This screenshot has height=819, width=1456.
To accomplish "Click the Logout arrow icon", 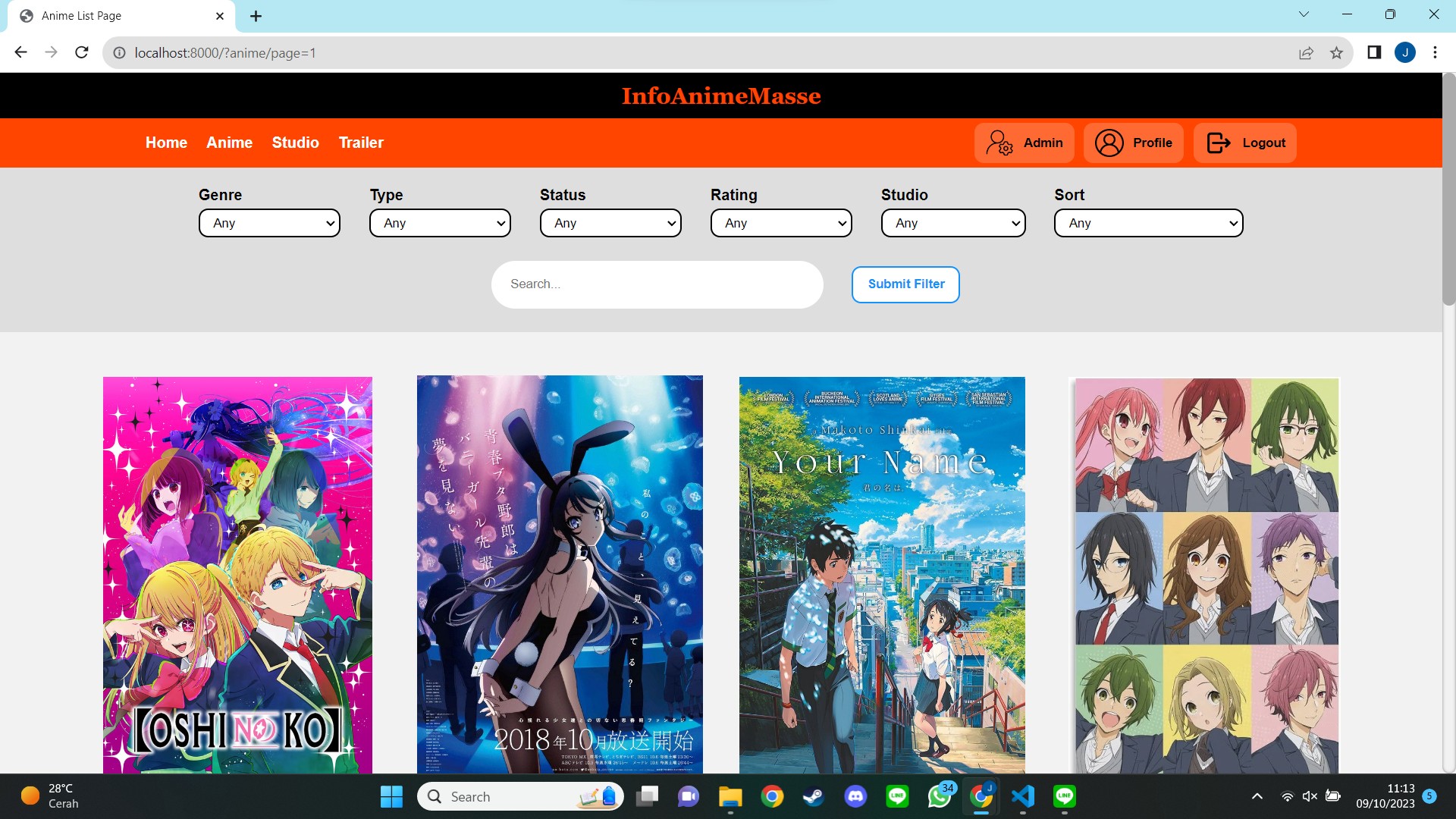I will (x=1218, y=143).
